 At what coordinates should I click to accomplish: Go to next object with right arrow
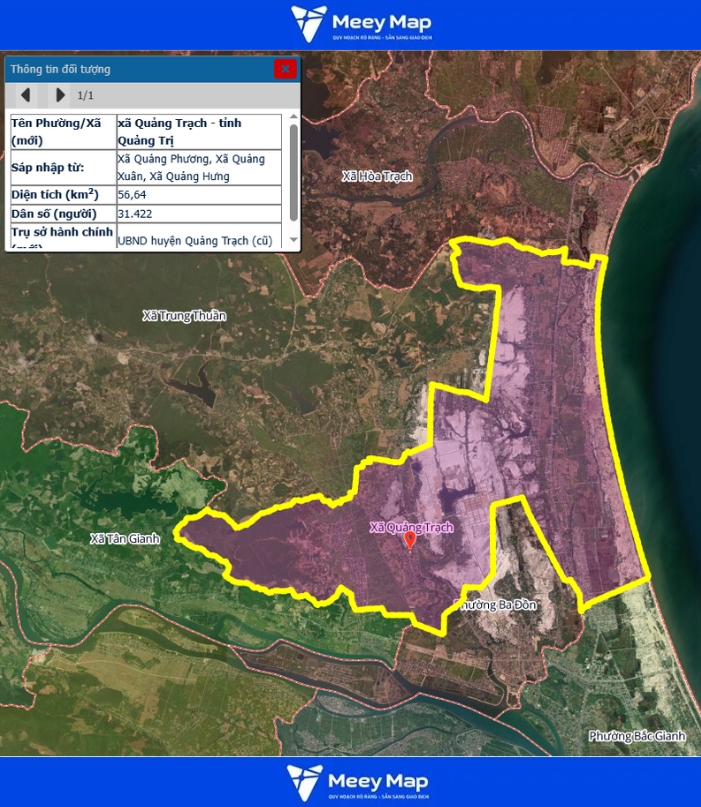[60, 95]
